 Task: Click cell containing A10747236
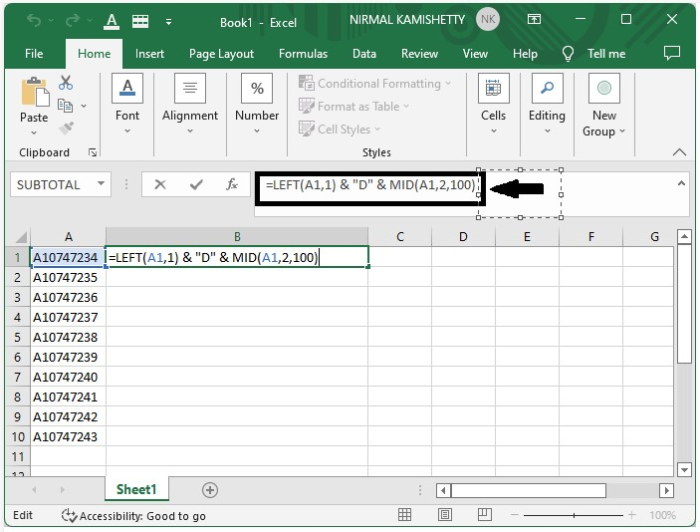pos(68,297)
